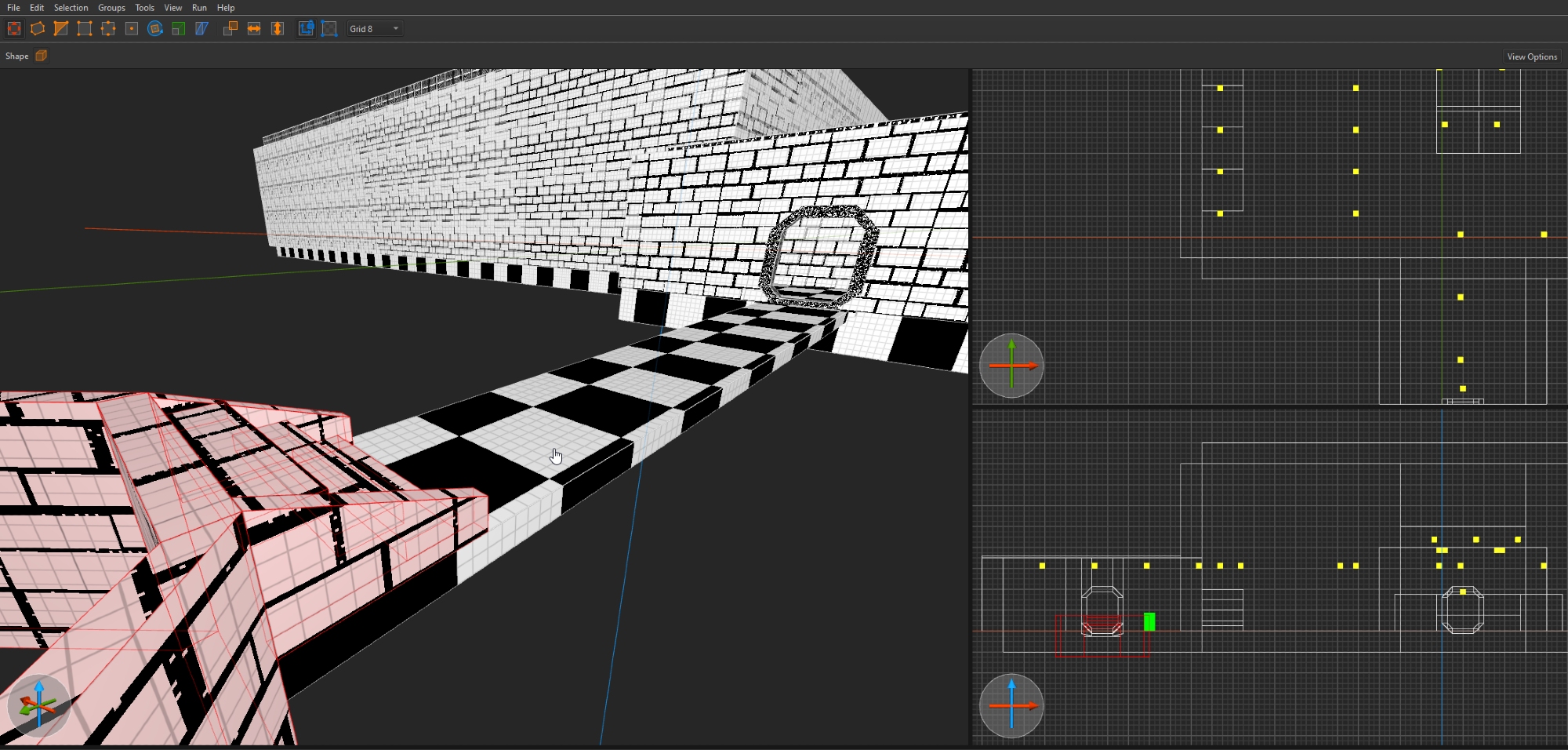Viewport: 1568px width, 750px height.
Task: Toggle UV lock
Action: 329,29
